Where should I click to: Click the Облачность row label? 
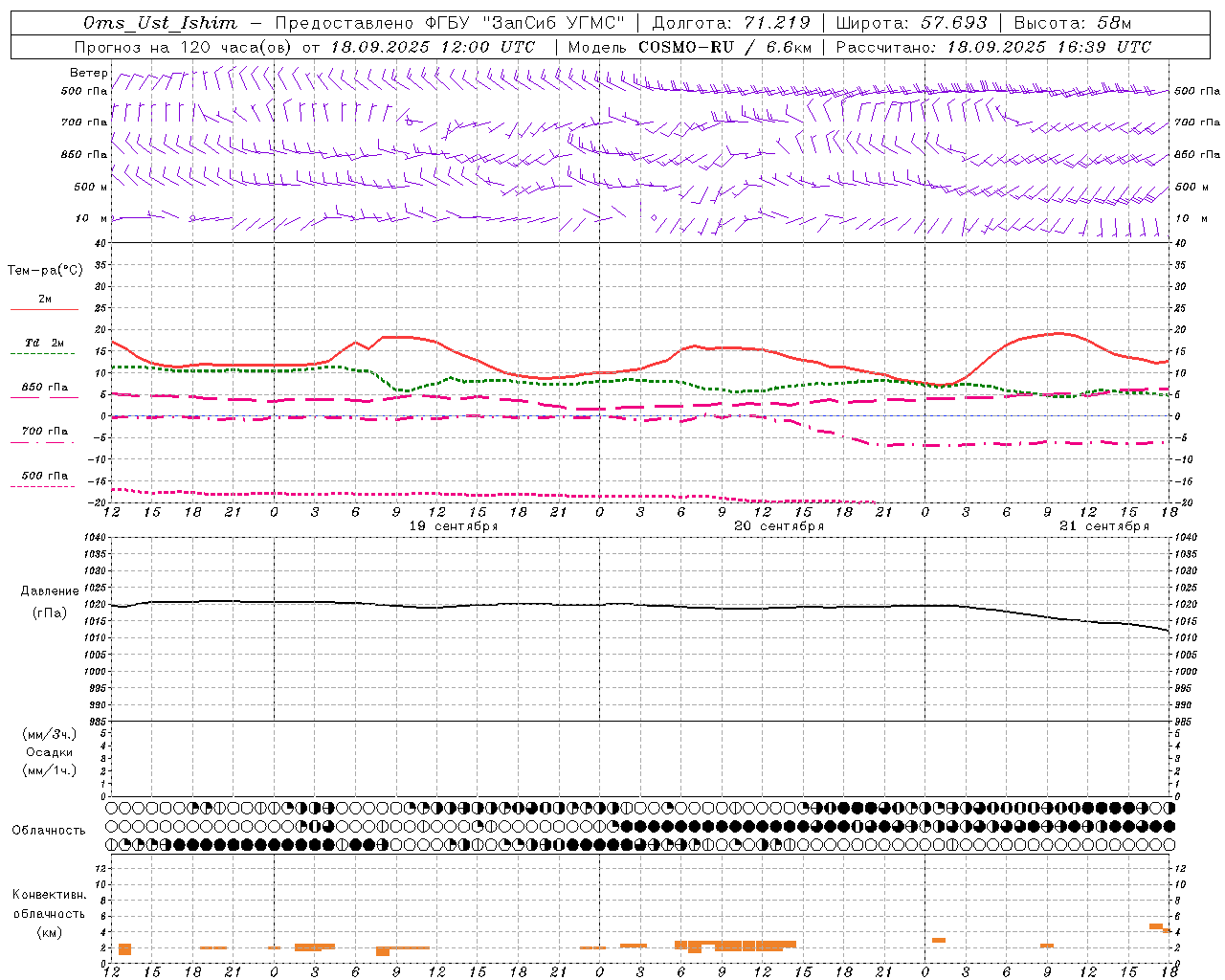tap(49, 830)
